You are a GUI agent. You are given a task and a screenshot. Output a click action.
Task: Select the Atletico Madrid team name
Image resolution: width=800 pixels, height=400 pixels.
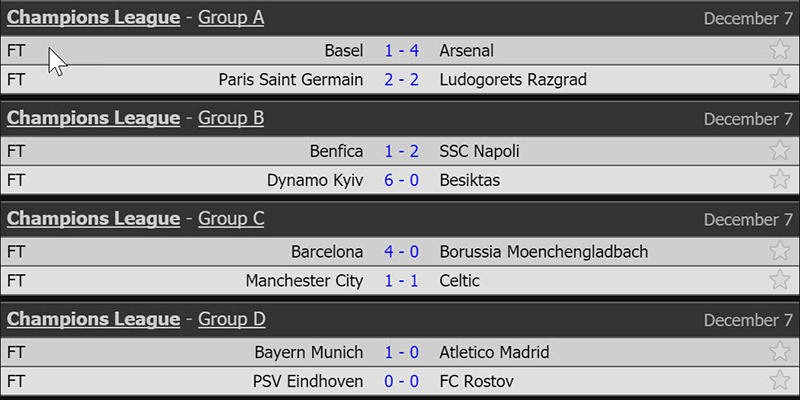coord(494,352)
